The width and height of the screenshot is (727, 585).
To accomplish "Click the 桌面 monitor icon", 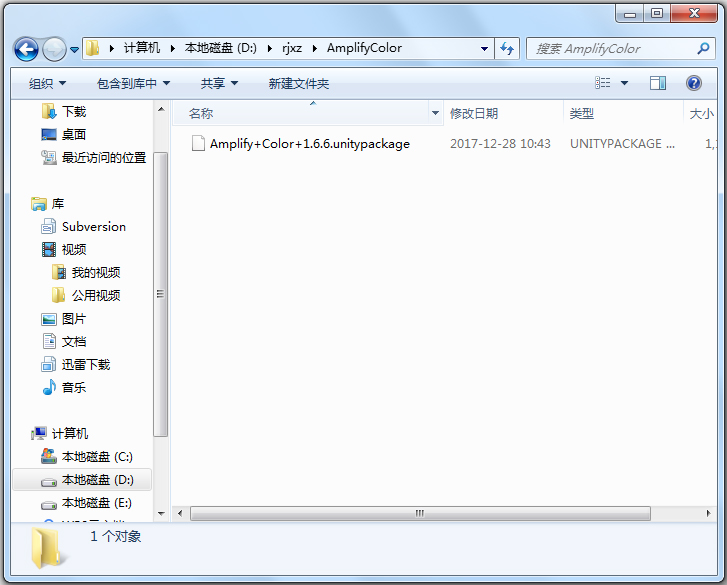I will click(x=49, y=134).
